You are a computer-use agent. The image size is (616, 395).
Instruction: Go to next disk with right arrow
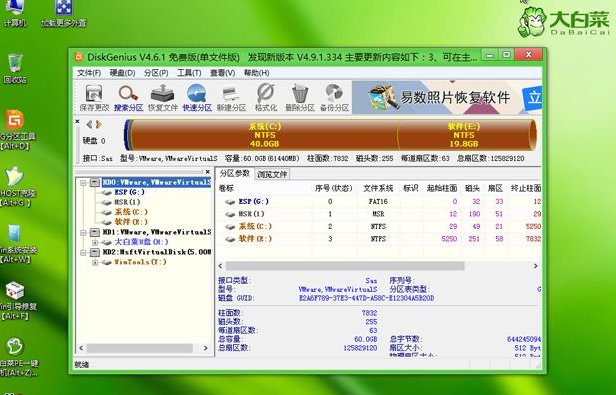pyautogui.click(x=98, y=125)
